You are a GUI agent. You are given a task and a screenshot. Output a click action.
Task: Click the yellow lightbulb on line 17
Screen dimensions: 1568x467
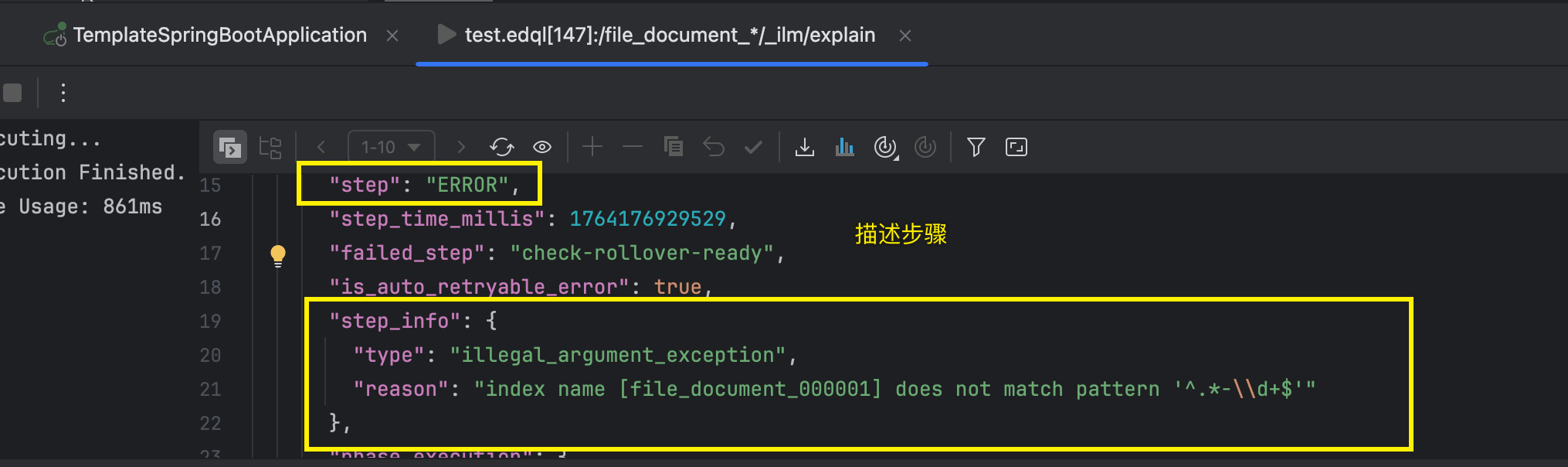(x=278, y=255)
